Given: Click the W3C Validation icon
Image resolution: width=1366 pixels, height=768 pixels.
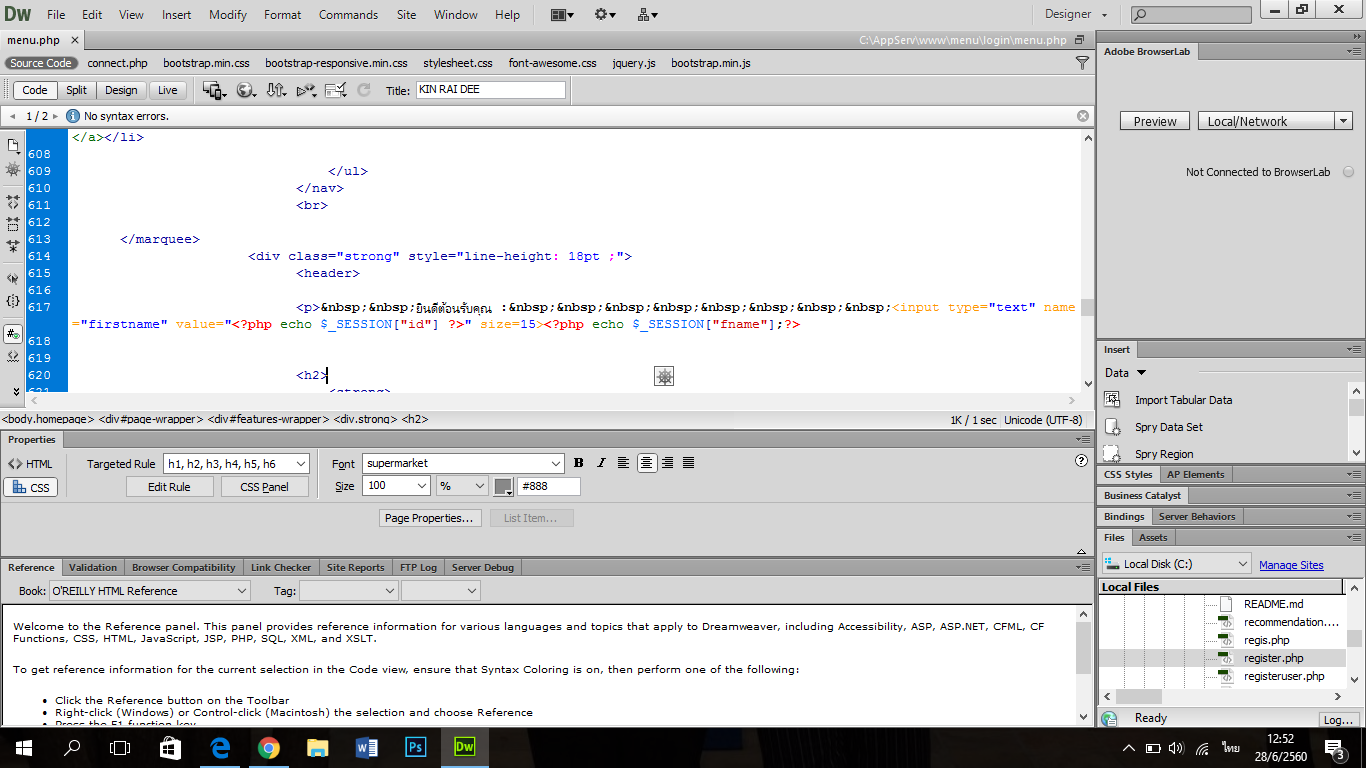Looking at the screenshot, I should [x=306, y=90].
